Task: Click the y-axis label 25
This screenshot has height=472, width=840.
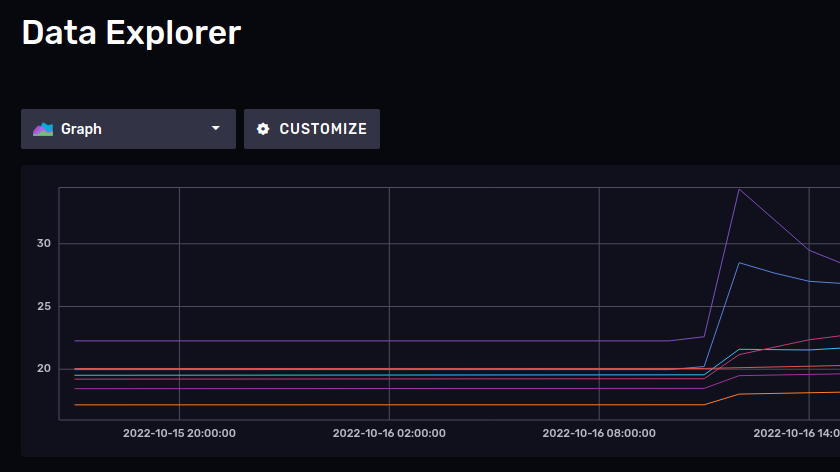Action: [43, 306]
